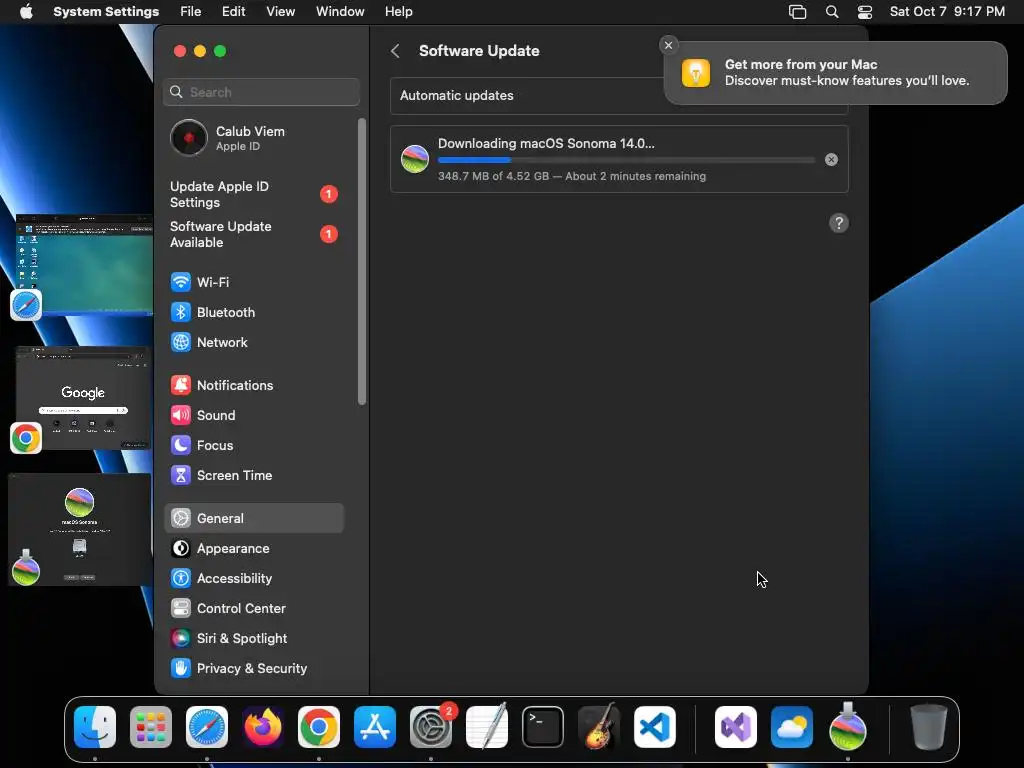Click System Settings icon in Dock

[431, 727]
